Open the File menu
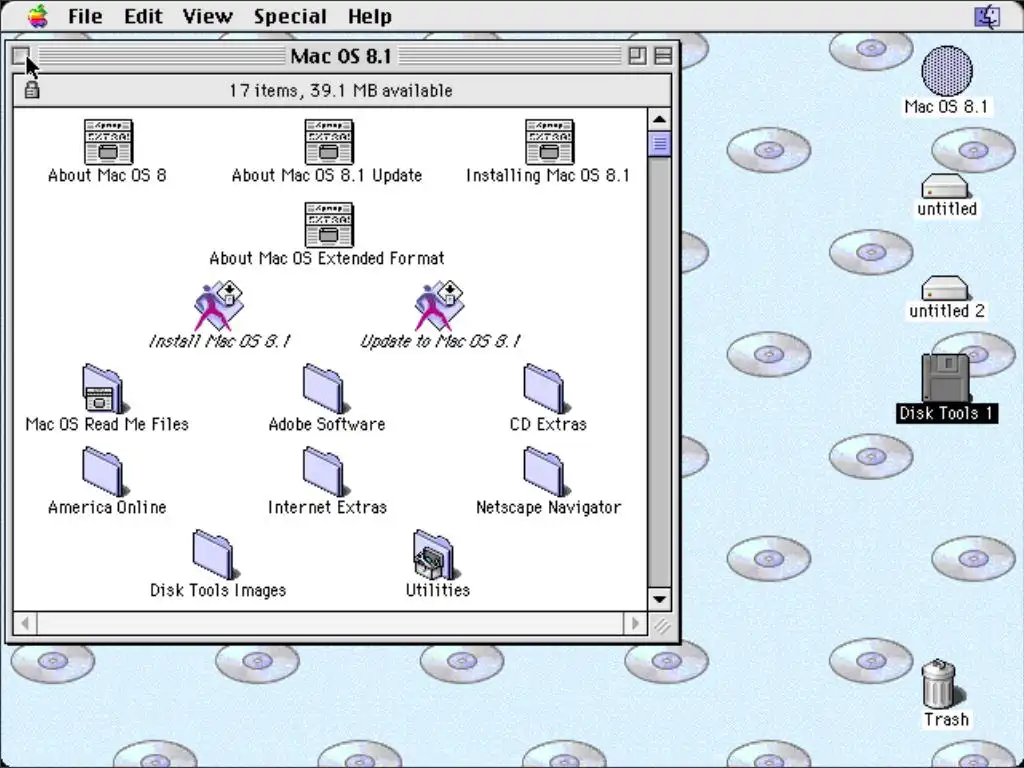1024x768 pixels. (85, 16)
